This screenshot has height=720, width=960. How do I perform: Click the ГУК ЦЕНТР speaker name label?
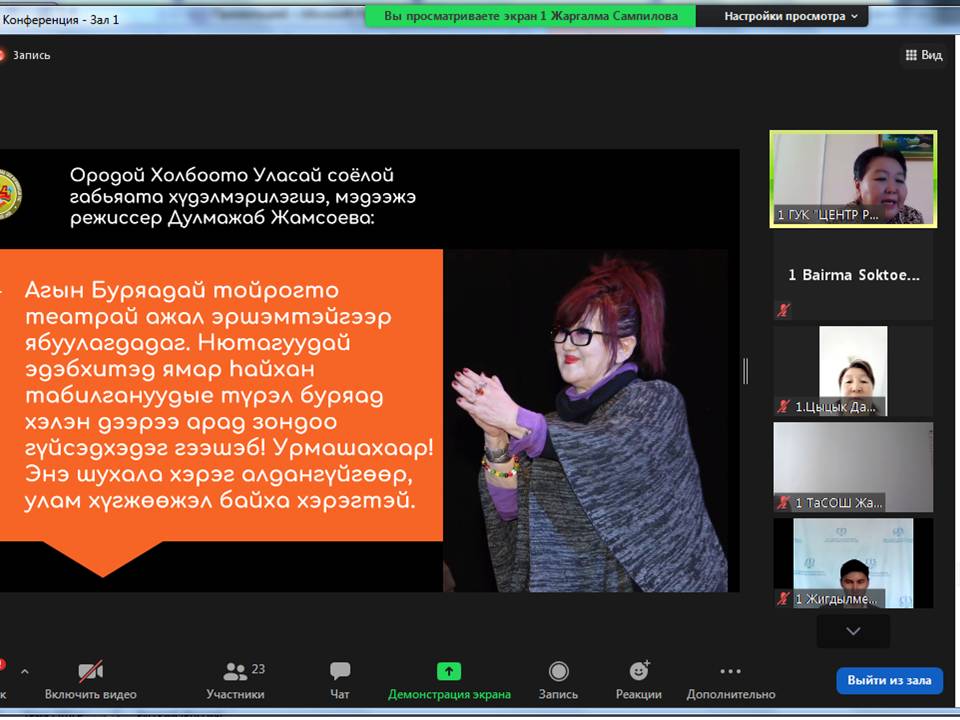point(827,215)
